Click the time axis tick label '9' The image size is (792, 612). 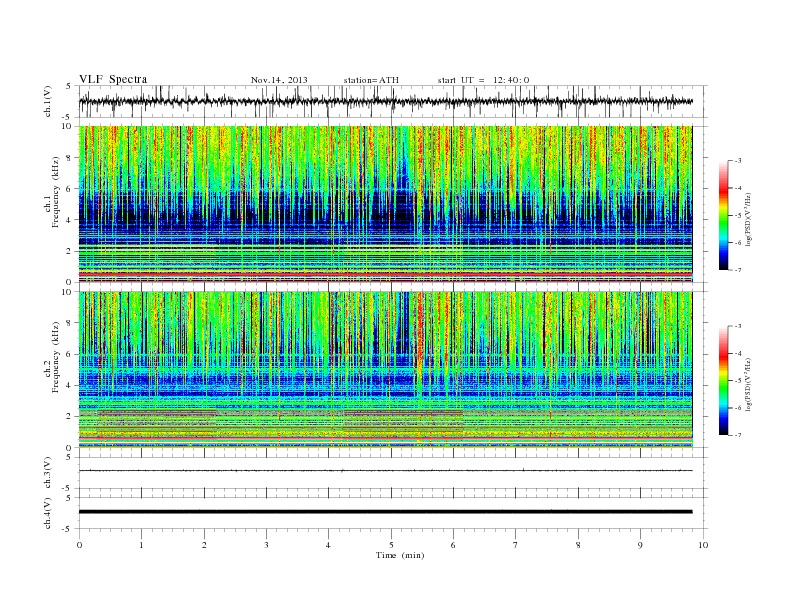pos(640,545)
